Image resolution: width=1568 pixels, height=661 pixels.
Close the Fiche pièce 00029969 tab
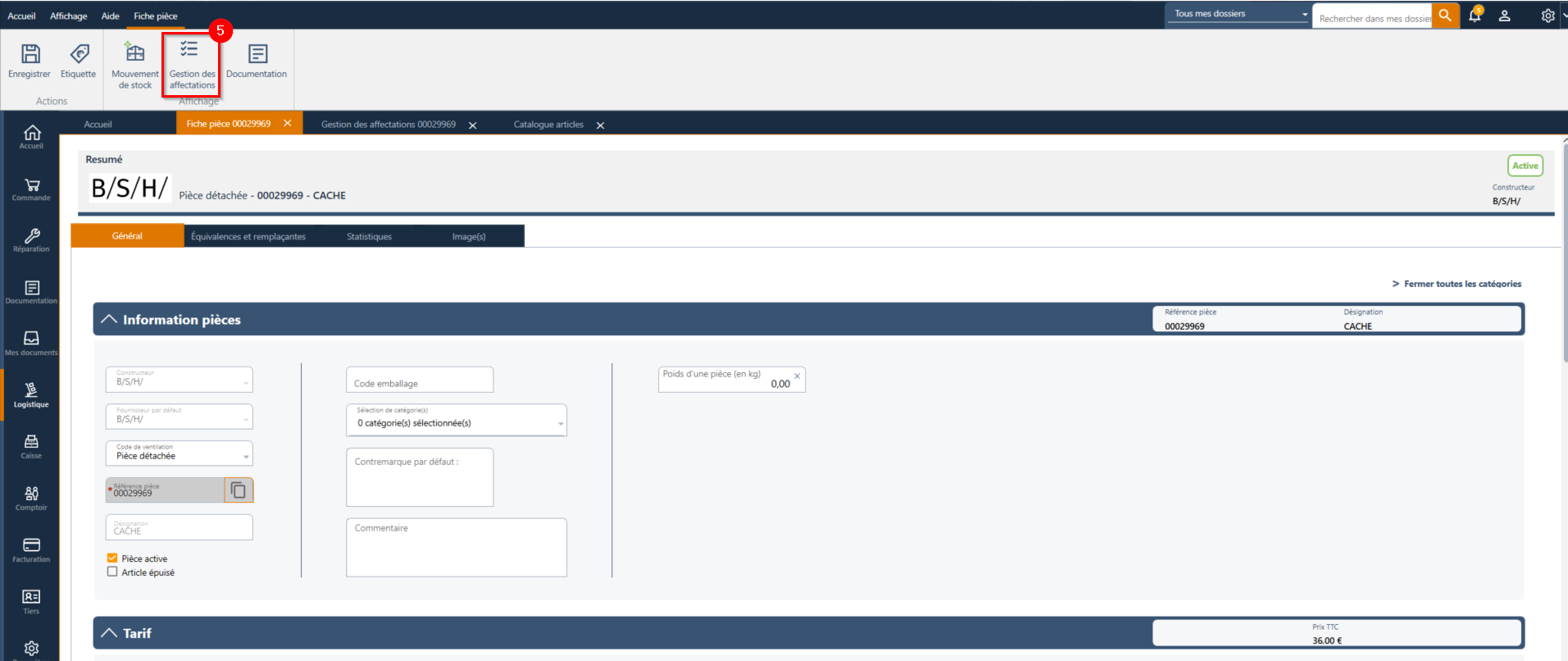point(288,123)
